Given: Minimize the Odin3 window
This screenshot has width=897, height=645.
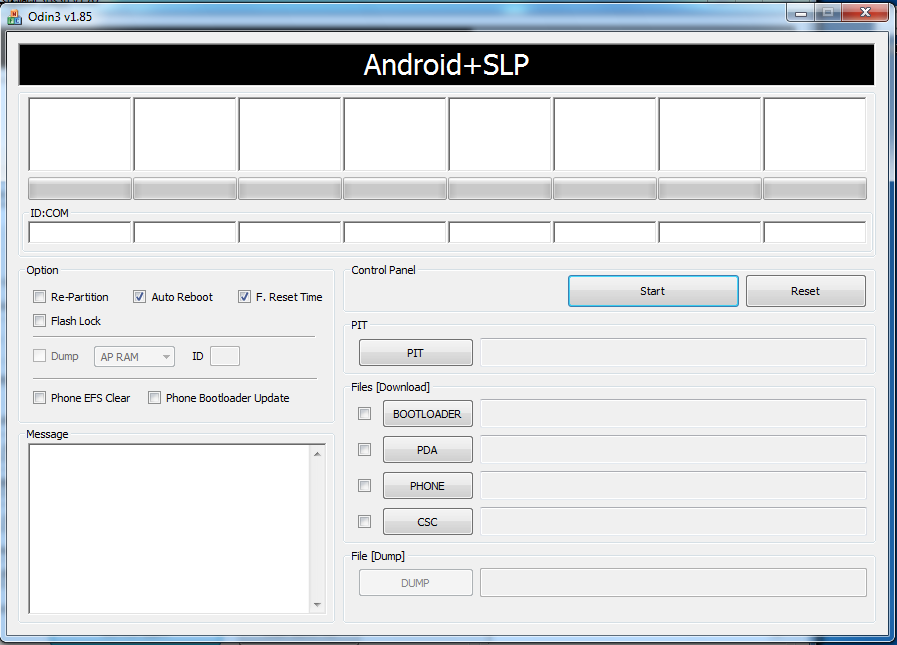Looking at the screenshot, I should tap(801, 13).
